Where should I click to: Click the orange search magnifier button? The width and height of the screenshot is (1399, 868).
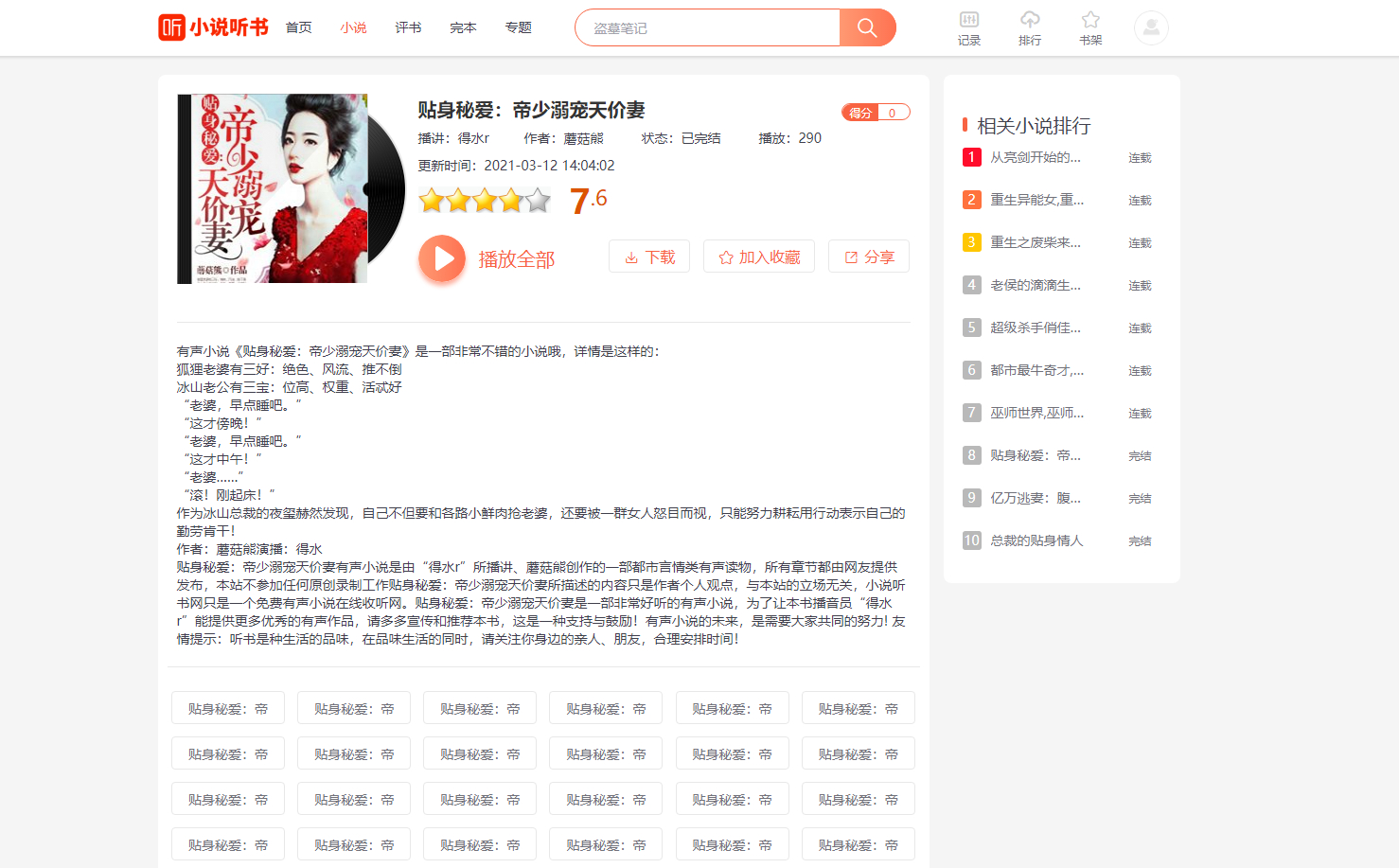(867, 27)
